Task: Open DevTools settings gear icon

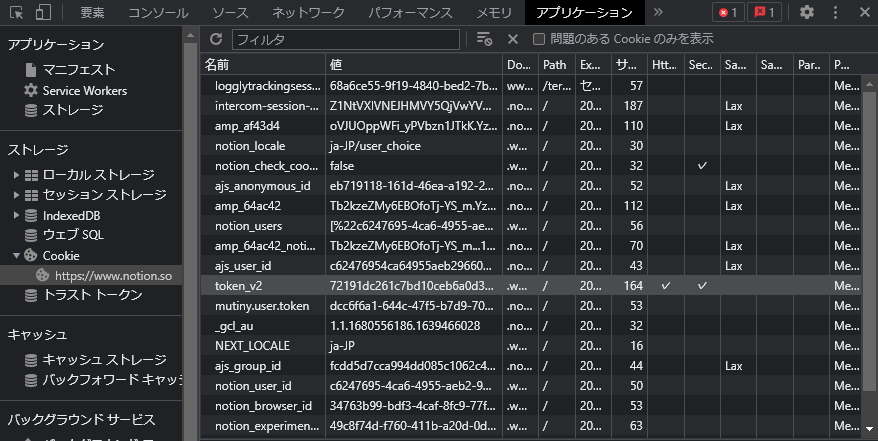Action: pyautogui.click(x=806, y=12)
